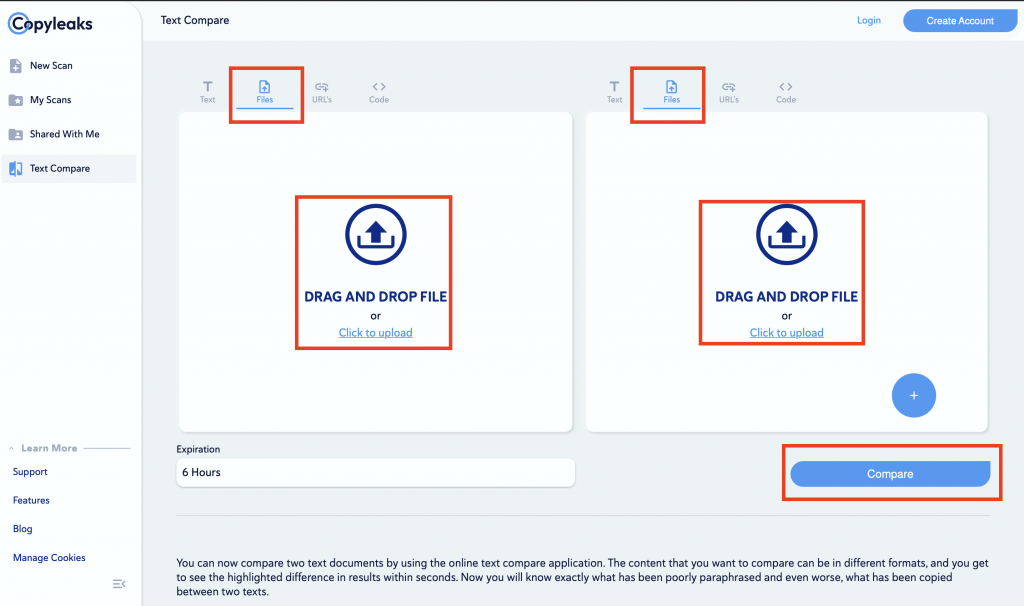Image resolution: width=1024 pixels, height=606 pixels.
Task: Open New Scan from the sidebar
Action: coord(51,65)
